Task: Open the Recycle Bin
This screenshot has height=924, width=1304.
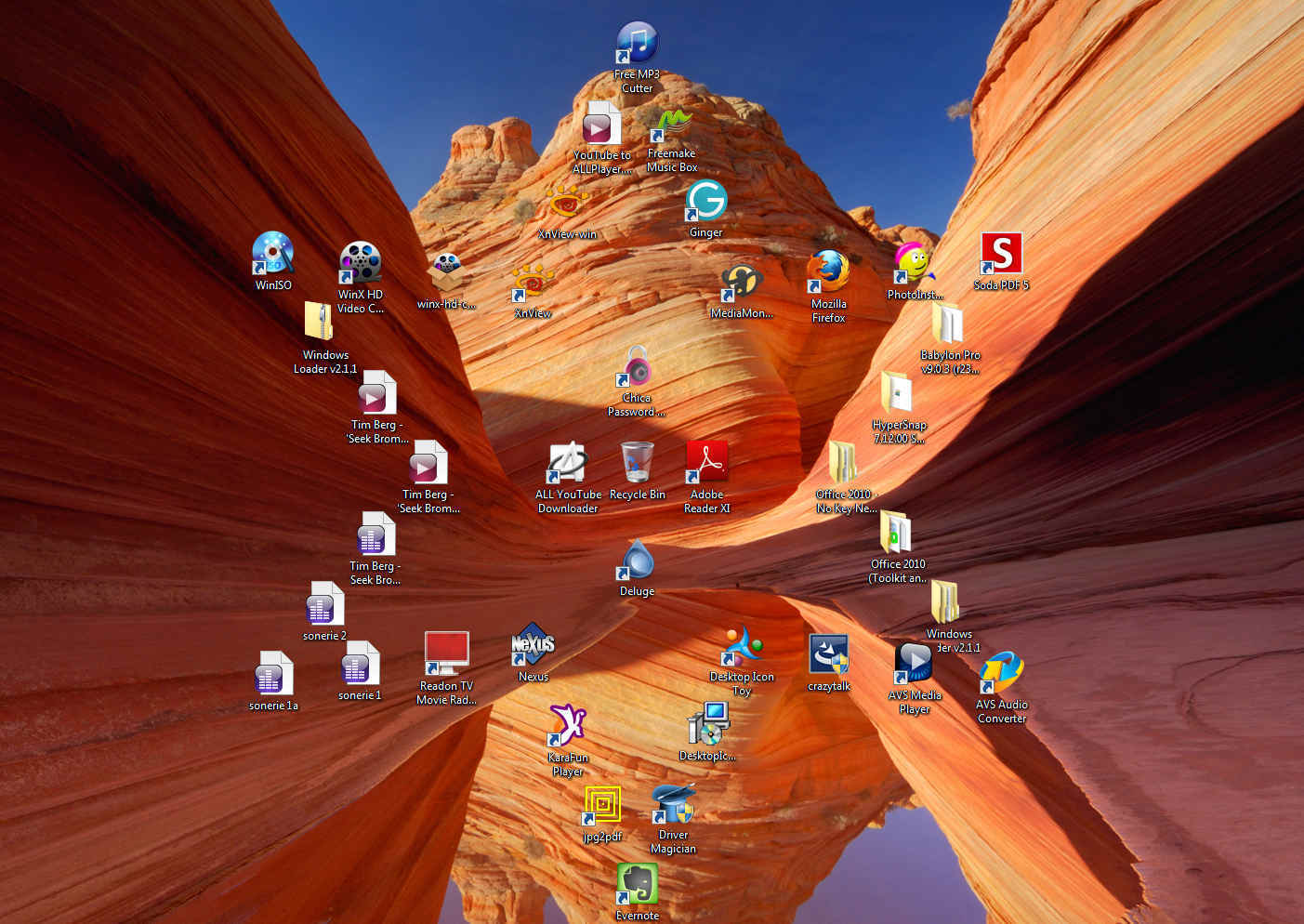Action: click(638, 461)
